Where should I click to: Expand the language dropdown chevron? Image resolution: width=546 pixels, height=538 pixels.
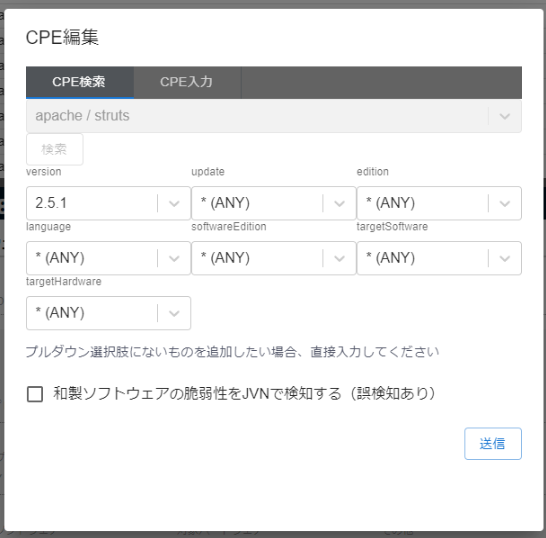click(x=174, y=258)
